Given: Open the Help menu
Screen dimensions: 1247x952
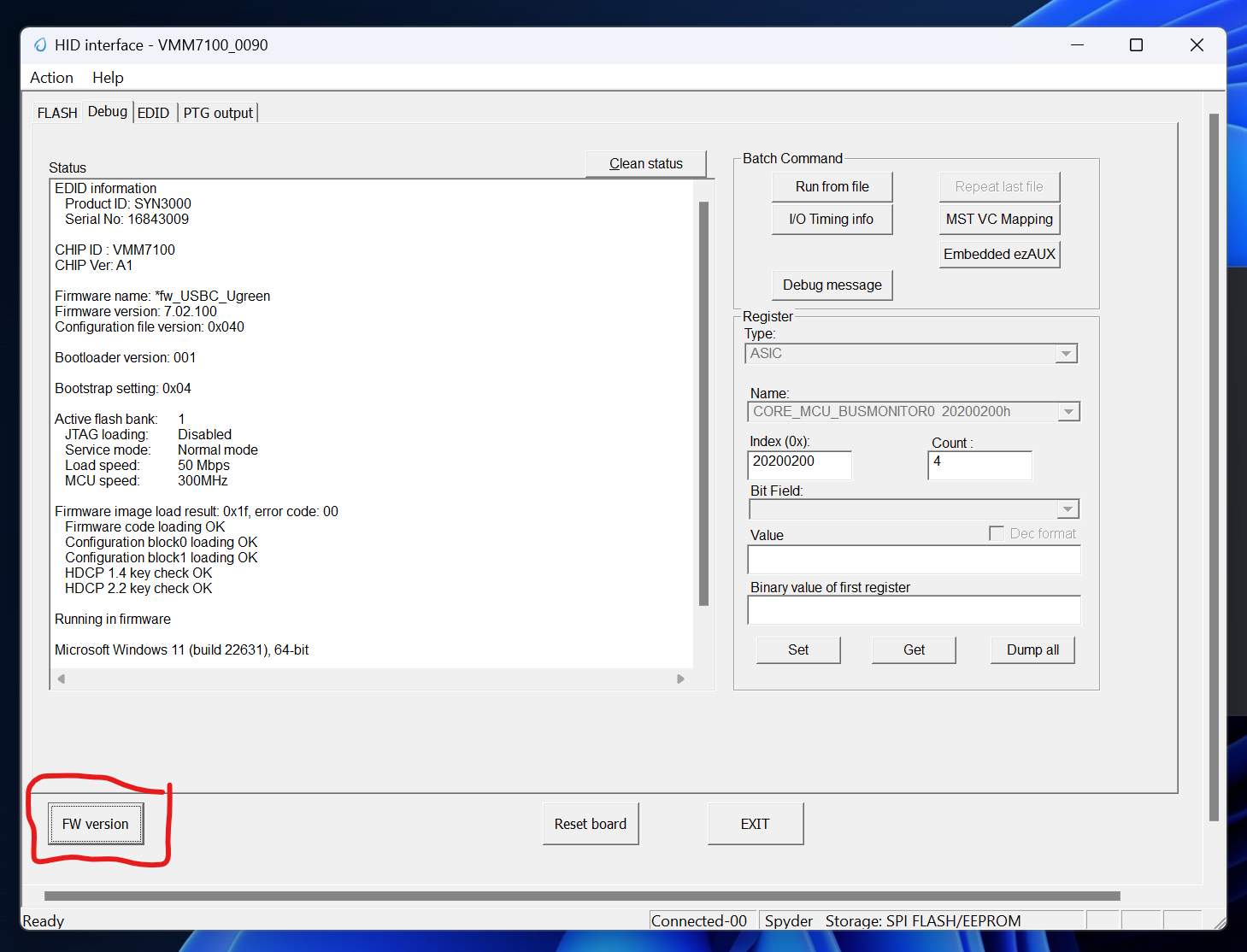Looking at the screenshot, I should 108,78.
